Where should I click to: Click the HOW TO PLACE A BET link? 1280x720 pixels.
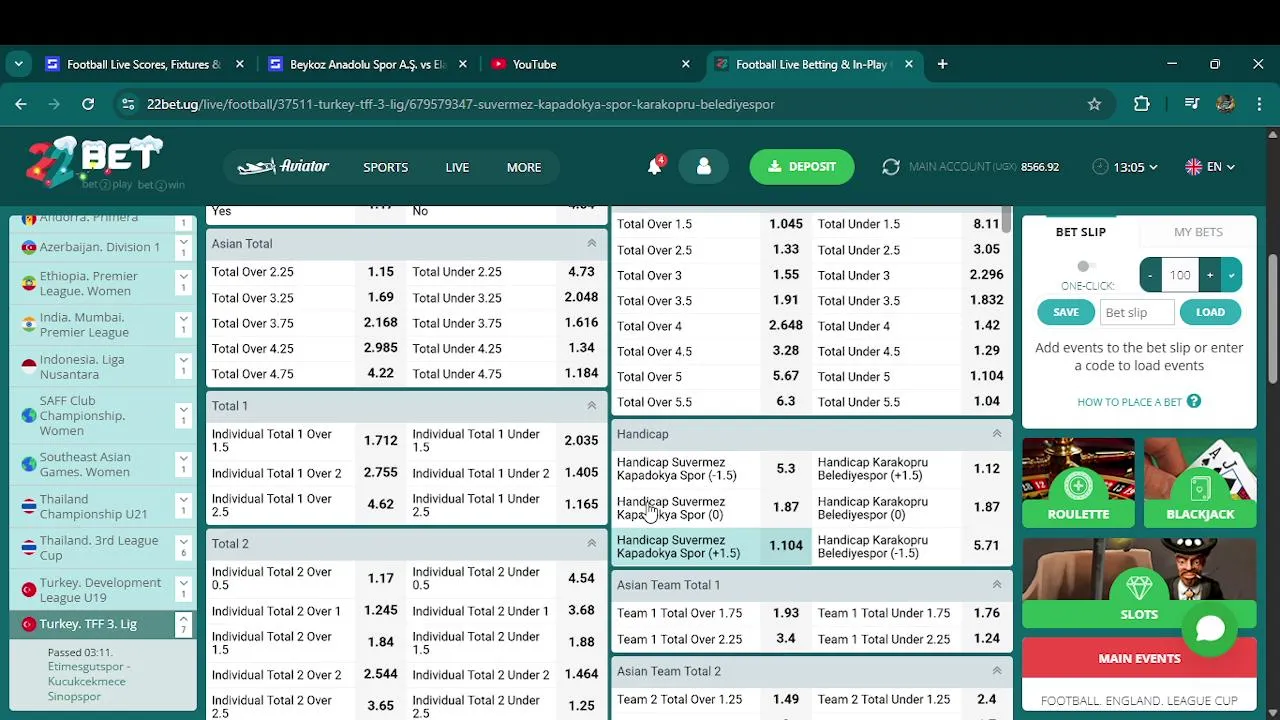pyautogui.click(x=1130, y=402)
